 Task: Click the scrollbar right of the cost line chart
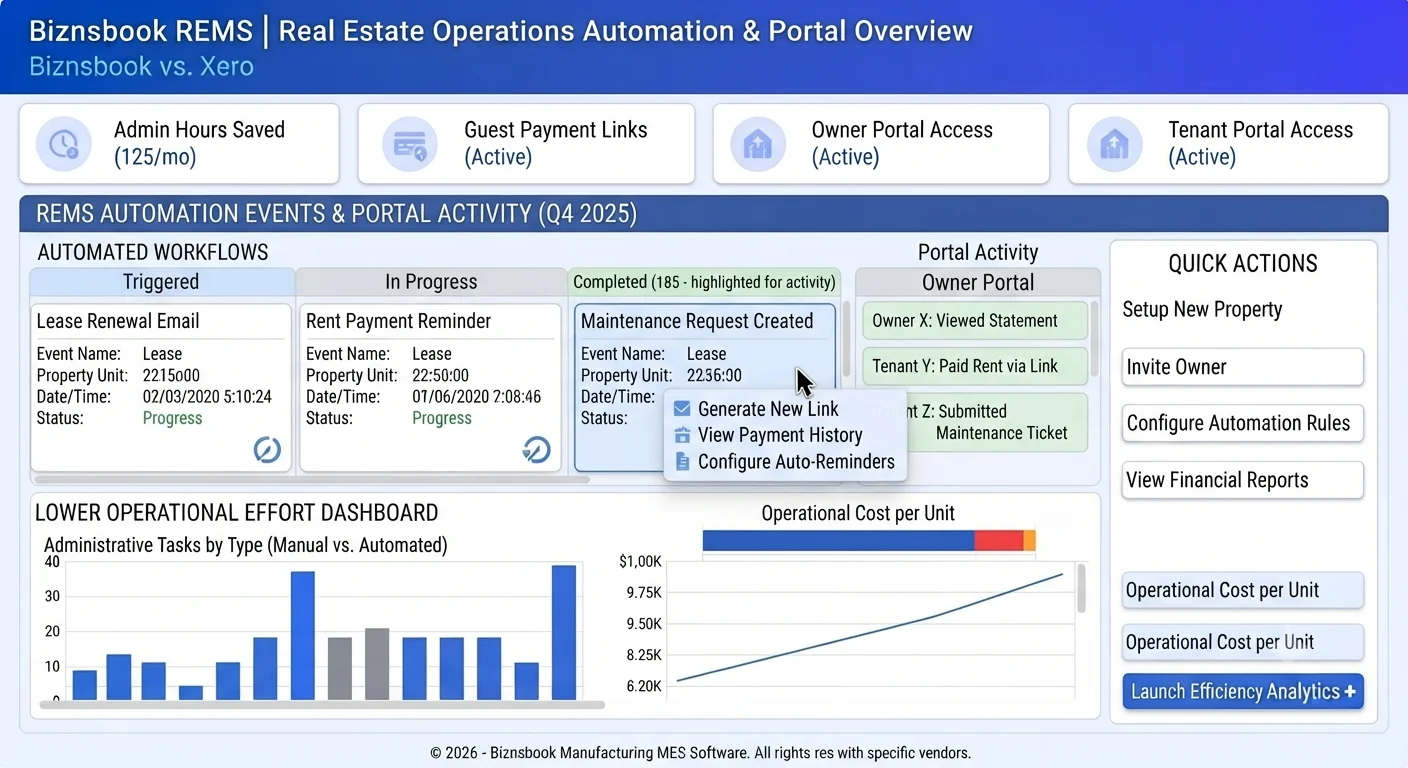point(1081,589)
